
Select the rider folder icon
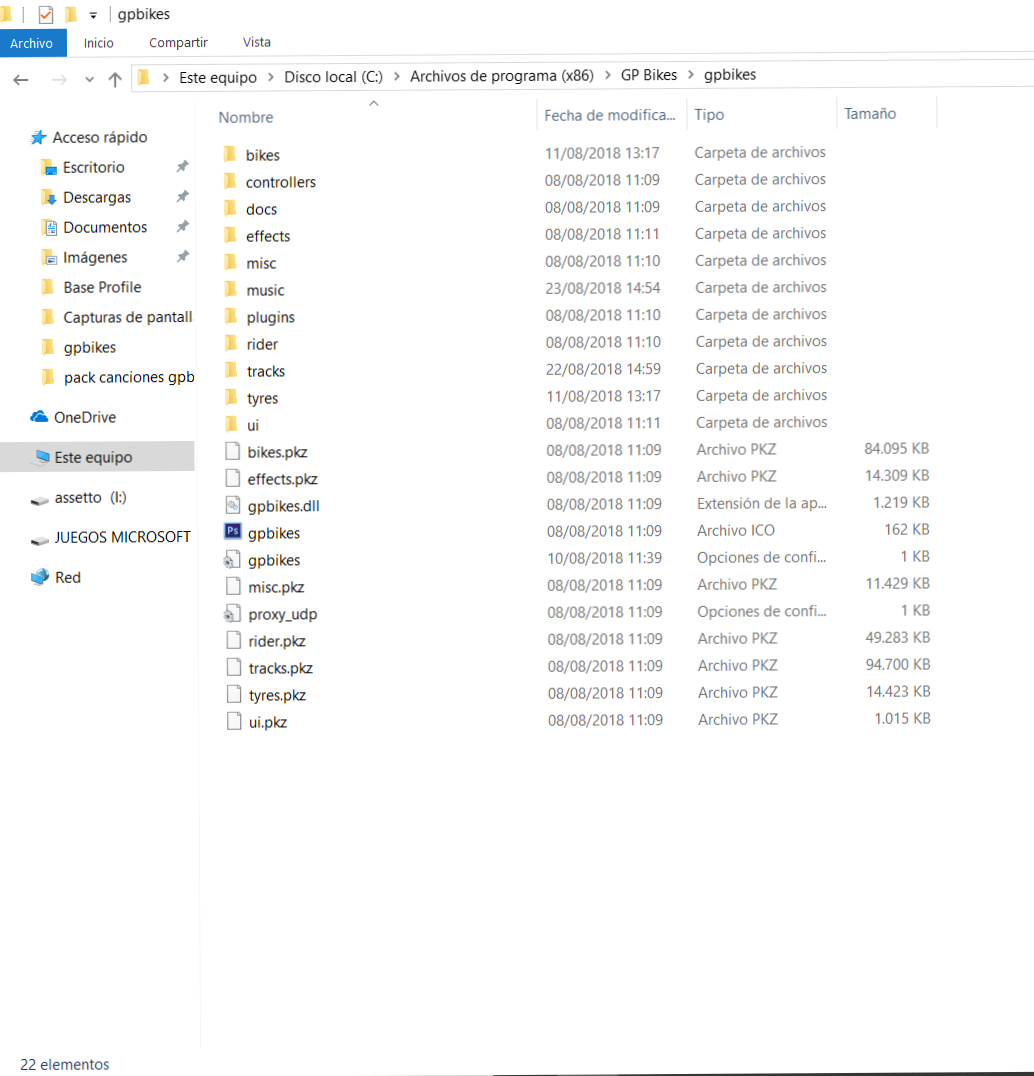231,343
